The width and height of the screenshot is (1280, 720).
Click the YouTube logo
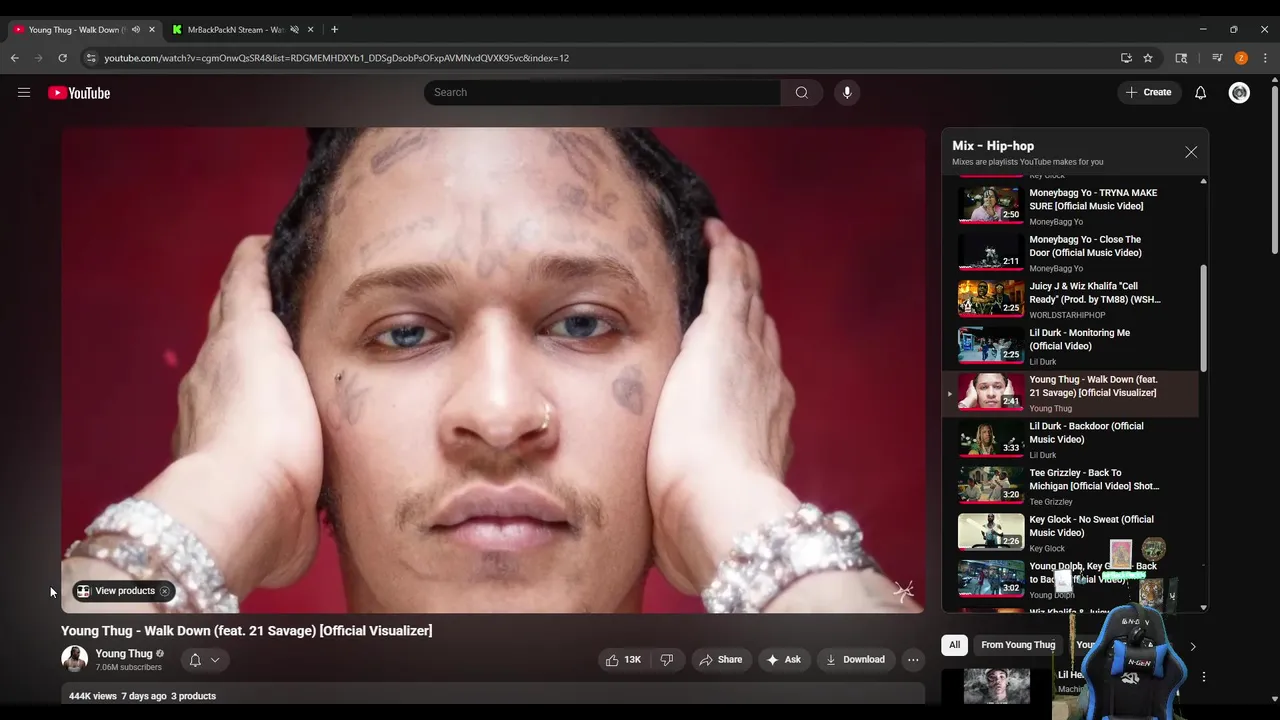coord(79,93)
